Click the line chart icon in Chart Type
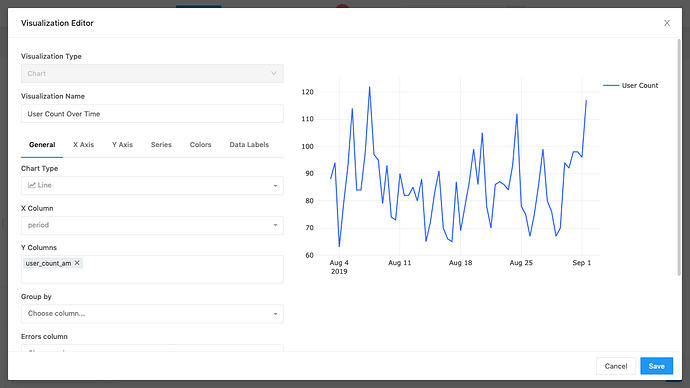 pyautogui.click(x=32, y=185)
